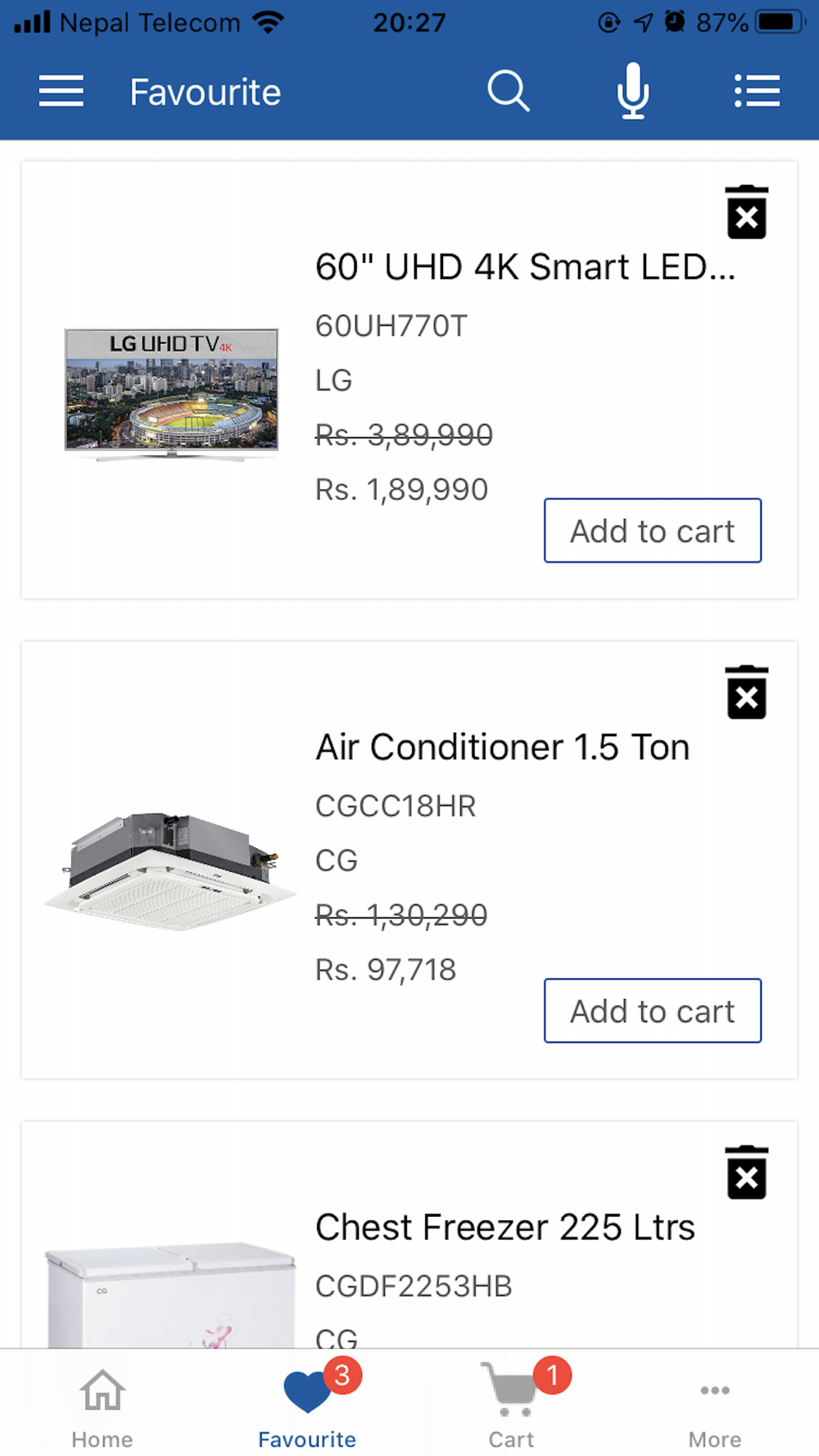This screenshot has width=819, height=1456.
Task: Open the hamburger navigation menu
Action: coord(61,91)
